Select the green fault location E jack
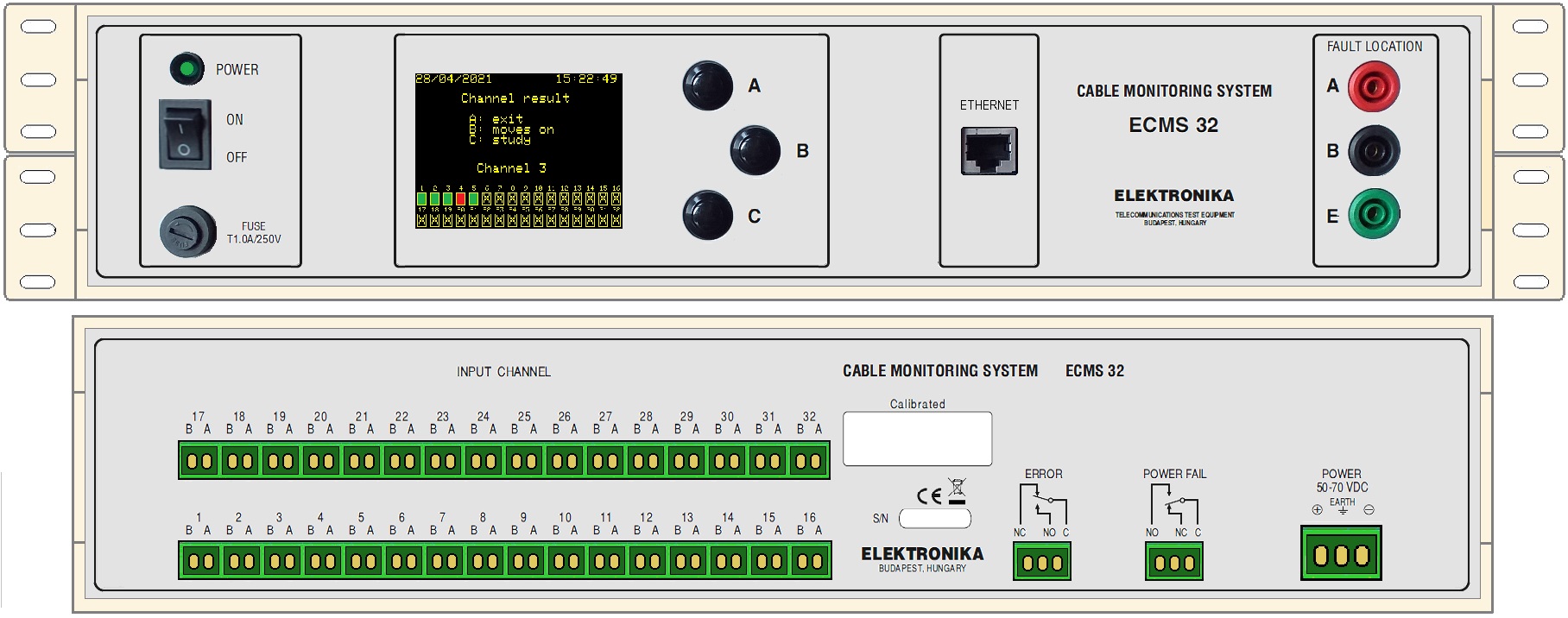1568x618 pixels. (x=1374, y=214)
